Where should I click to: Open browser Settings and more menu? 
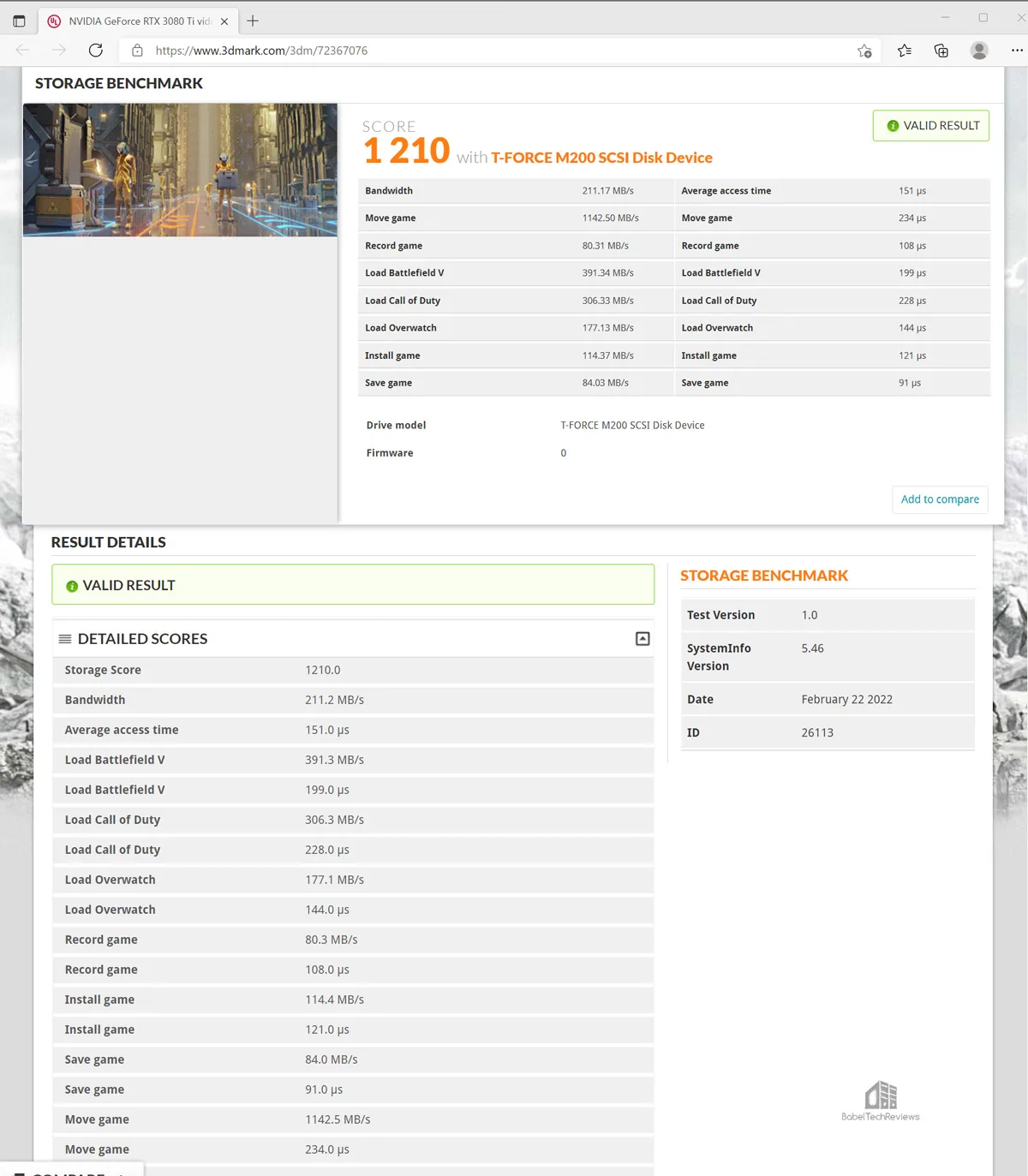[x=1017, y=51]
